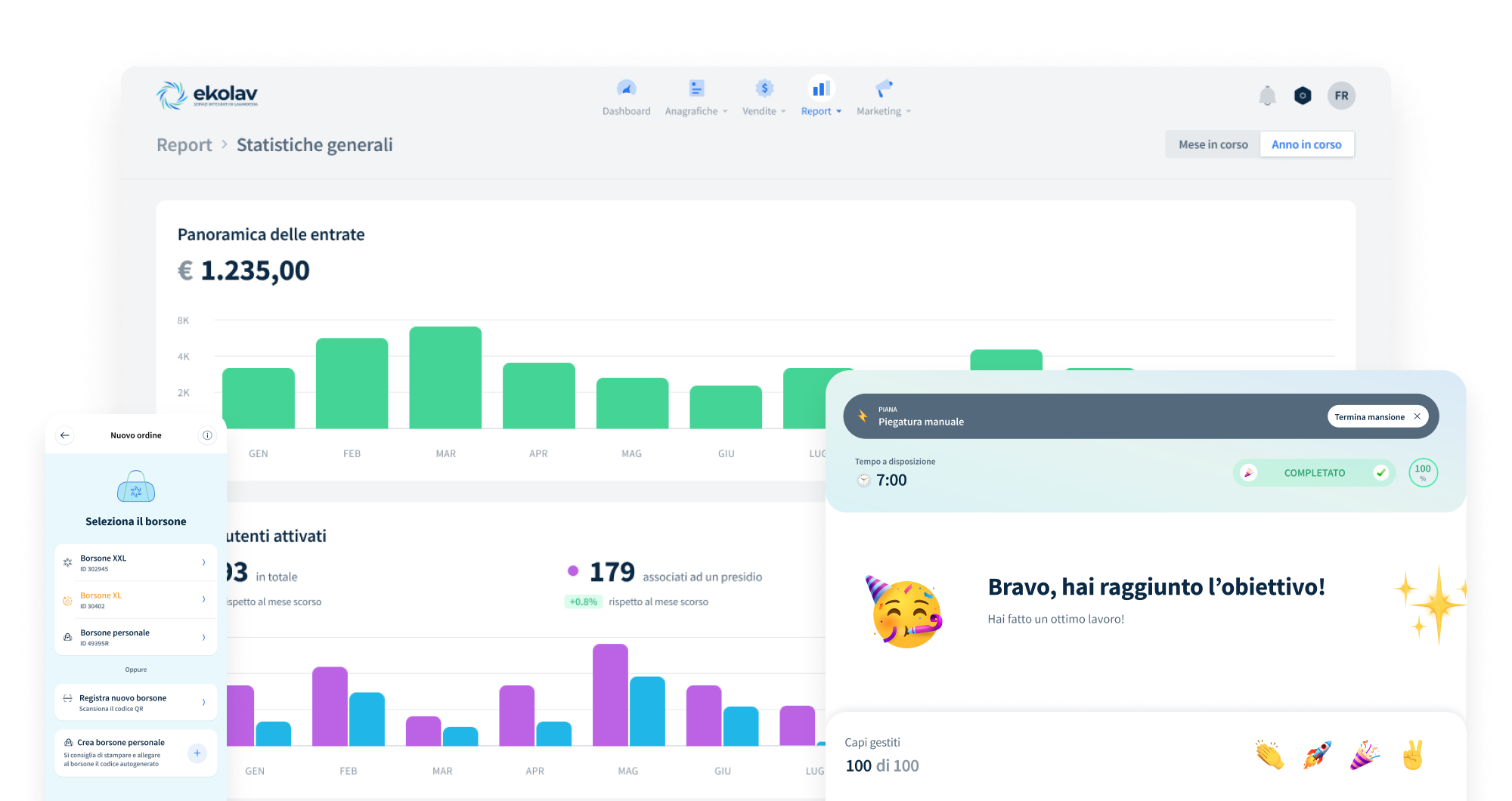Go to Dashboard from the top navigation
The image size is (1512, 801).
click(x=626, y=98)
